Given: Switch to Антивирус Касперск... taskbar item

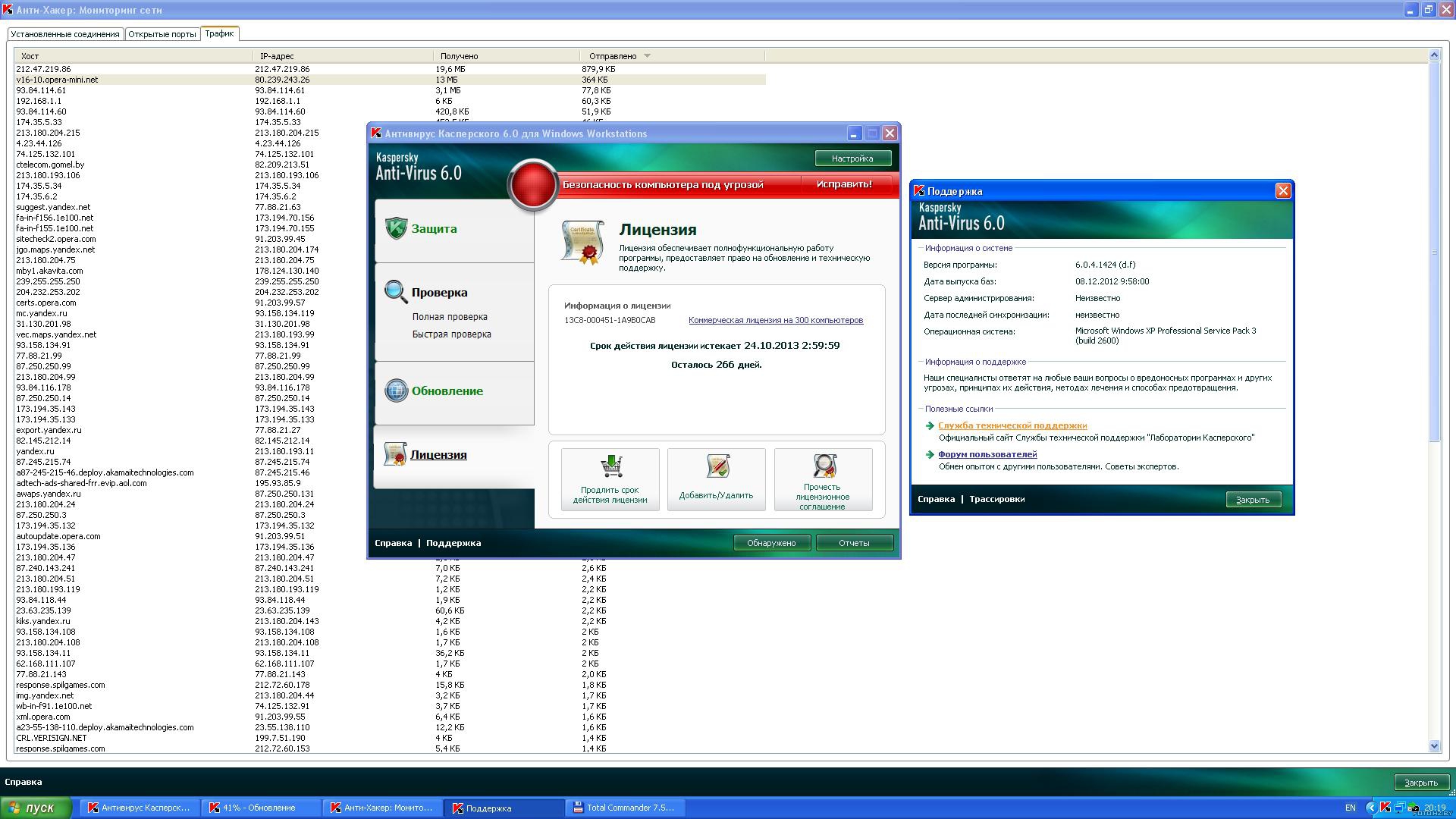Looking at the screenshot, I should [140, 808].
